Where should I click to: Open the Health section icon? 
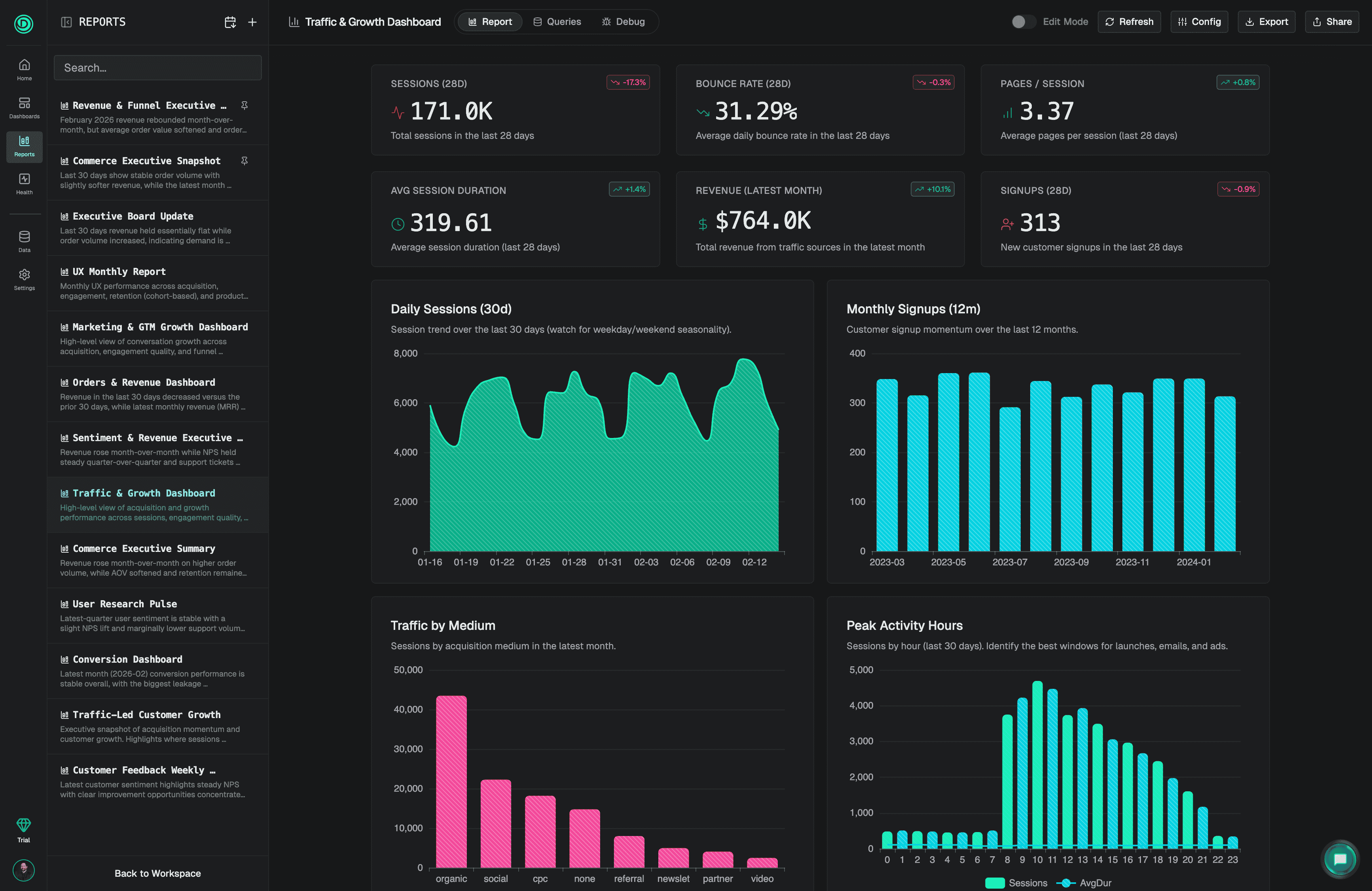tap(24, 184)
